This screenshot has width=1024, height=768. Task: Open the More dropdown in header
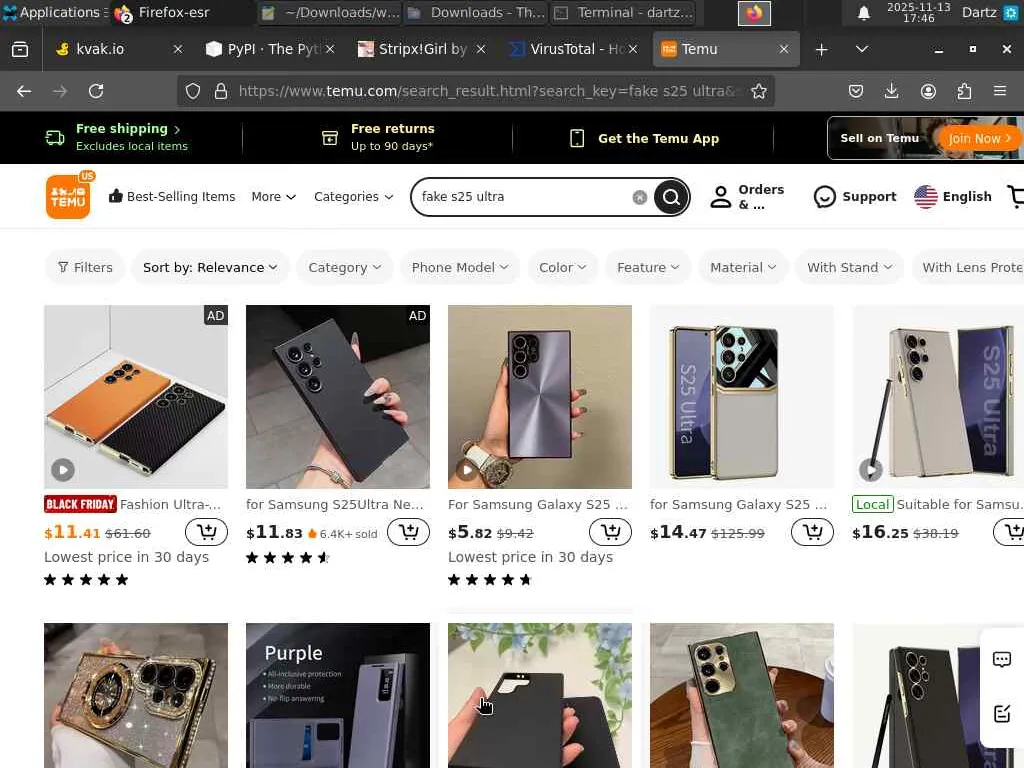[274, 197]
